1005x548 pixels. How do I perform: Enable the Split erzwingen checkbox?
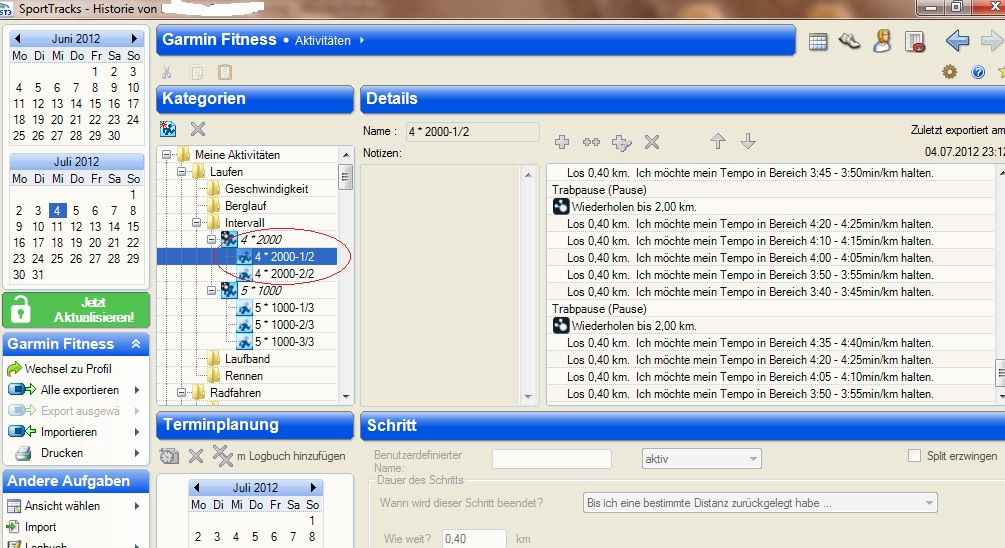coord(914,456)
